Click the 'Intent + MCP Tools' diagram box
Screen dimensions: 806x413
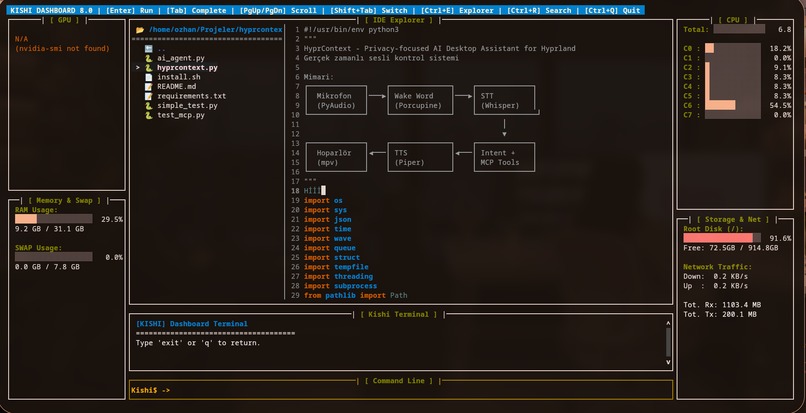(x=504, y=157)
